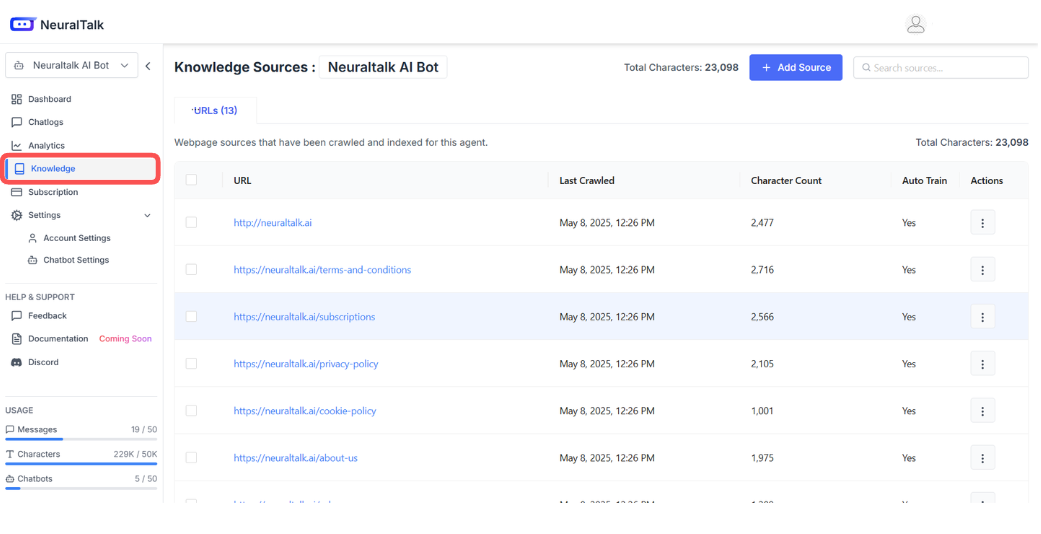Click the bot icon in the chatbot selector
Screen dimensions: 1041x534
pyautogui.click(x=19, y=66)
